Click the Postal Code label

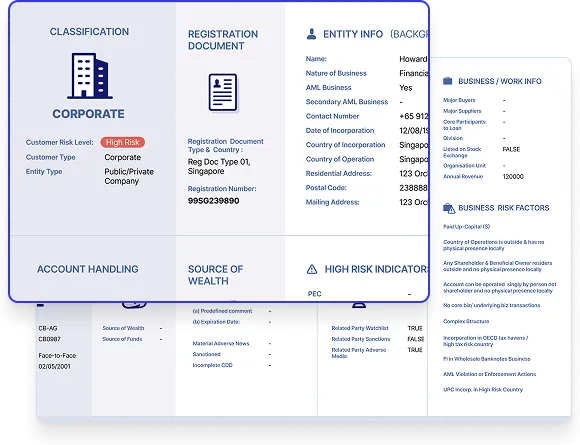pyautogui.click(x=326, y=188)
